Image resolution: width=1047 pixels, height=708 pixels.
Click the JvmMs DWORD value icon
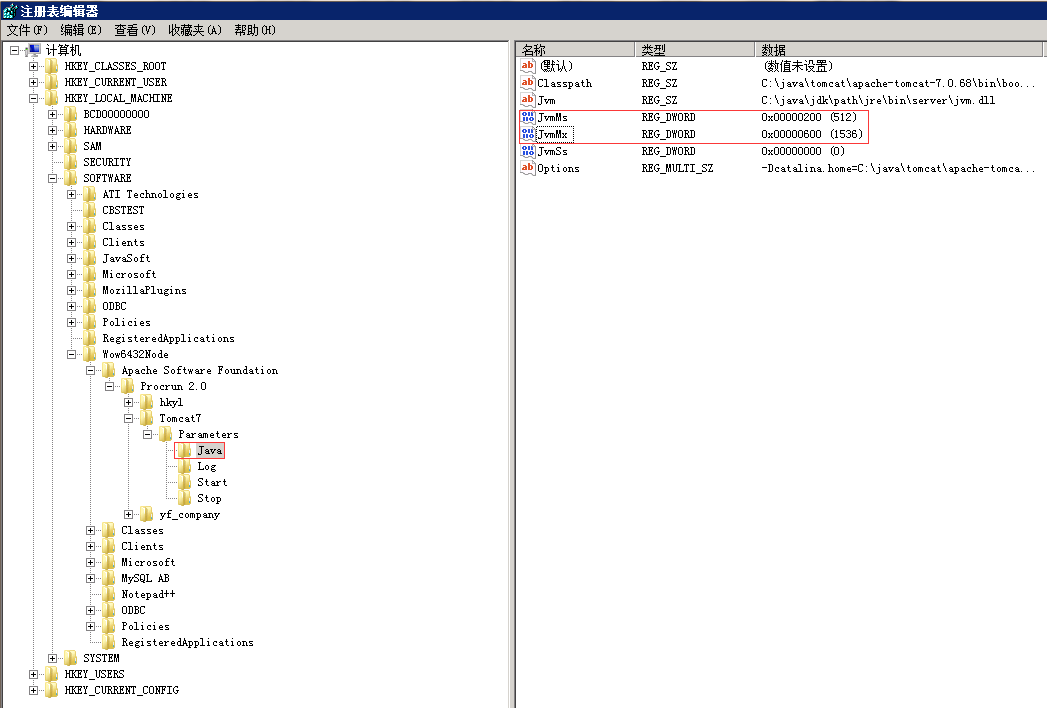click(x=528, y=117)
